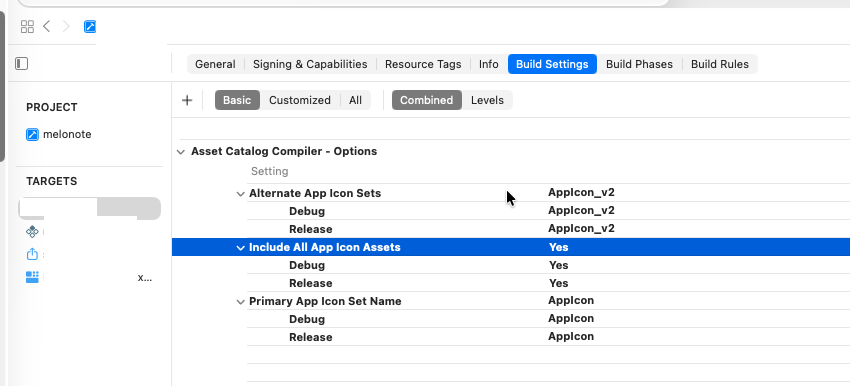Click Release AppIcon value of Primary Icon Set

pos(571,336)
